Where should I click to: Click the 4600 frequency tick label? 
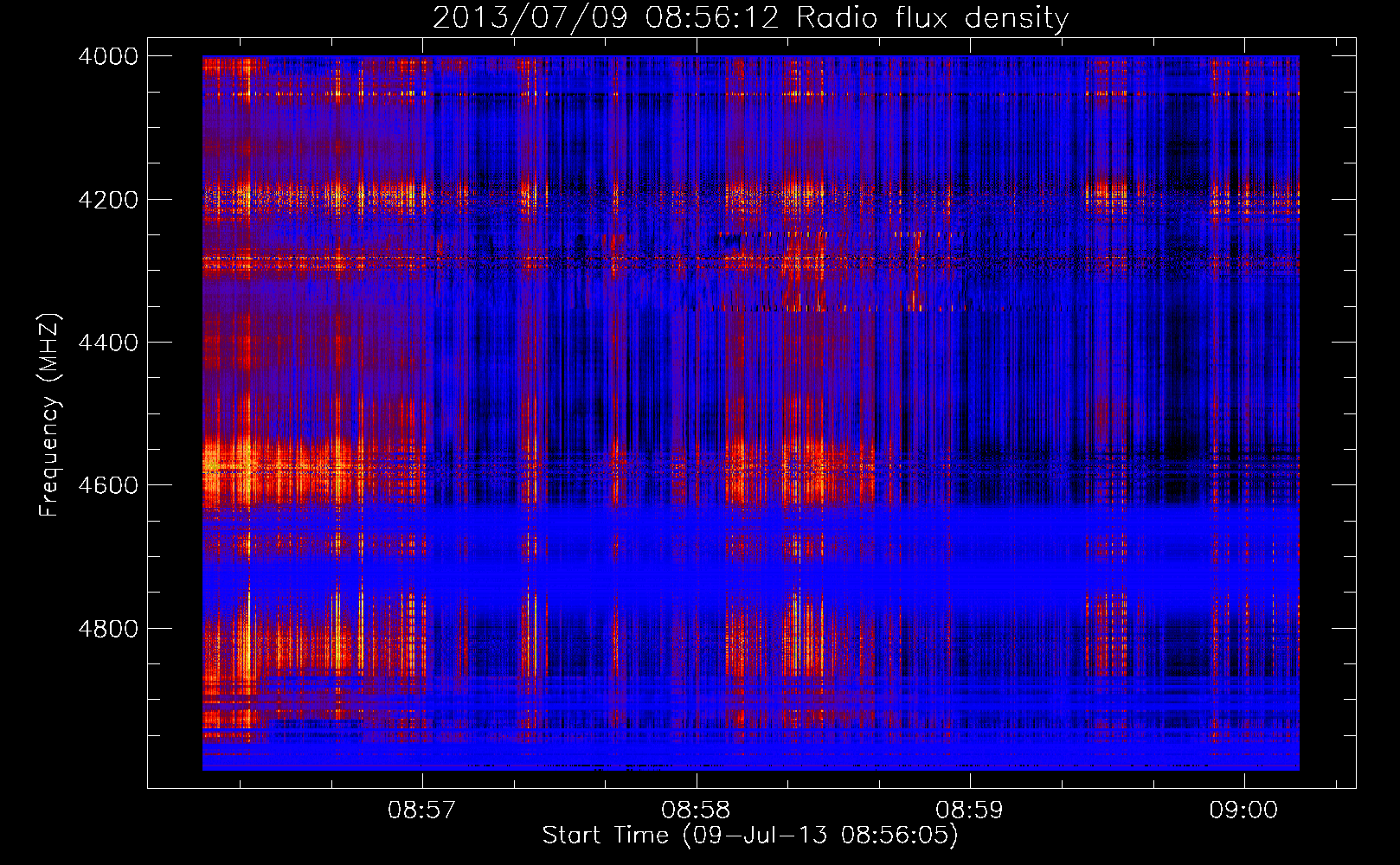pyautogui.click(x=108, y=485)
